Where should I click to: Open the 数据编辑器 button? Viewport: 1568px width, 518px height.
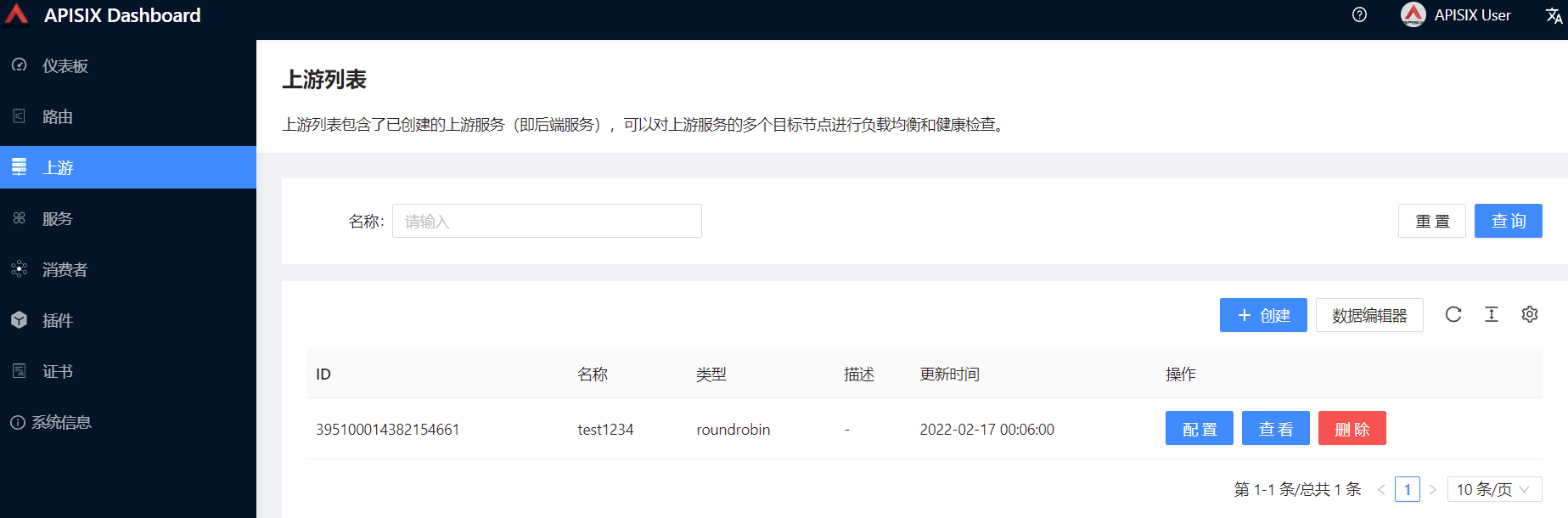[x=1369, y=315]
